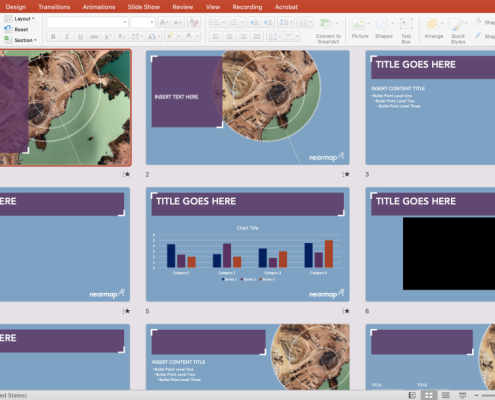Select the View tab
The image size is (495, 400).
coord(213,7)
